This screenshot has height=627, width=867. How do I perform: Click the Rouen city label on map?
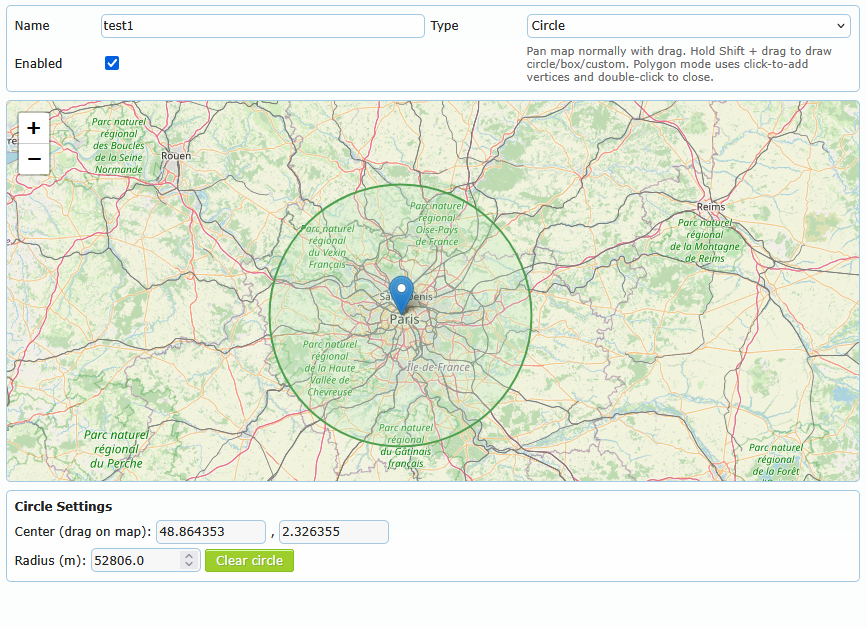[x=176, y=156]
